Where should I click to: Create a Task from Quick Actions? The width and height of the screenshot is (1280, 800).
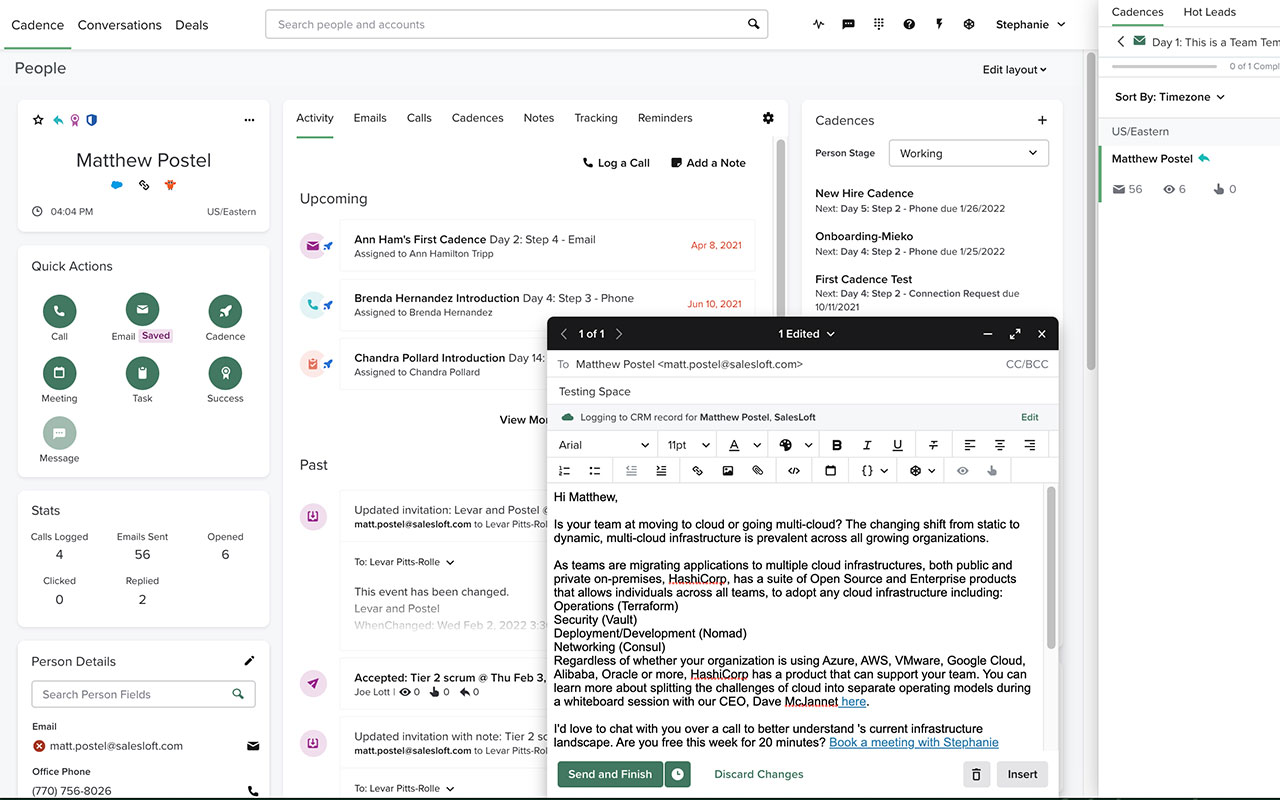point(142,373)
